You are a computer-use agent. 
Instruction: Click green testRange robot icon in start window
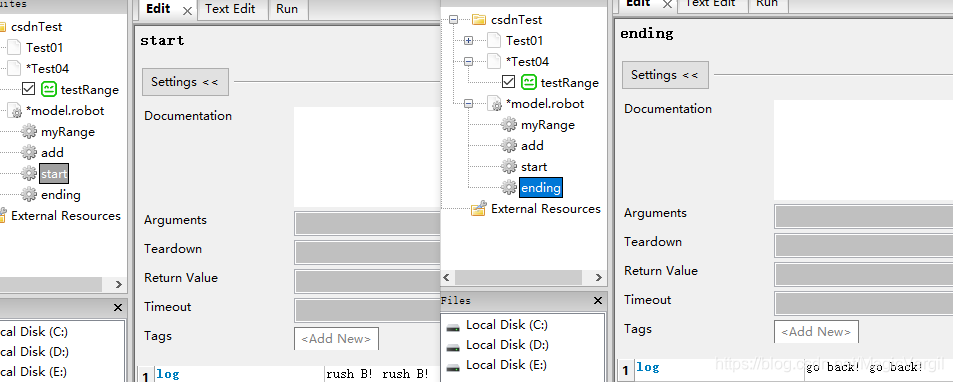[x=49, y=90]
